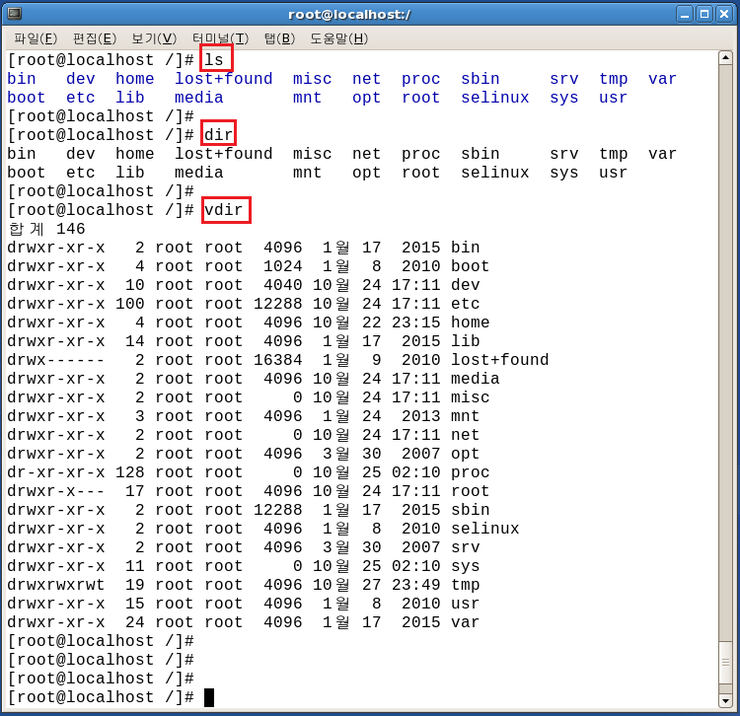Click the blue 'boot' in ls output
Screen dimensions: 740x716
click(x=26, y=97)
